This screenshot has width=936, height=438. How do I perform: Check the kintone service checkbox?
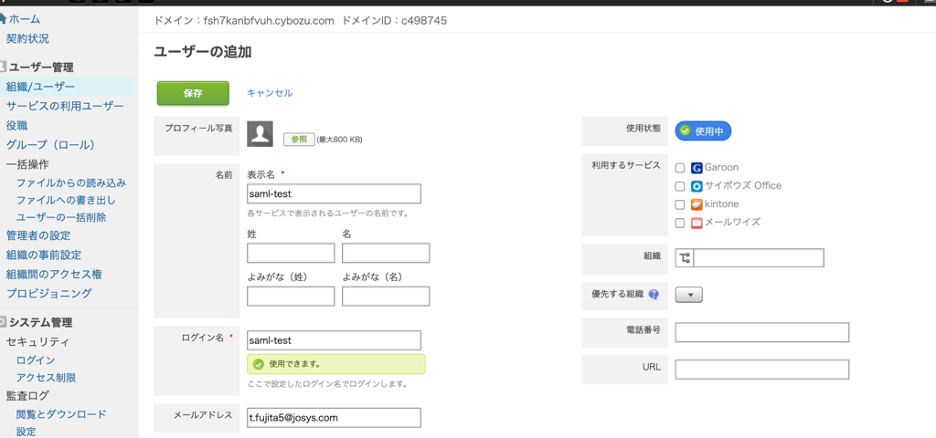pos(680,205)
